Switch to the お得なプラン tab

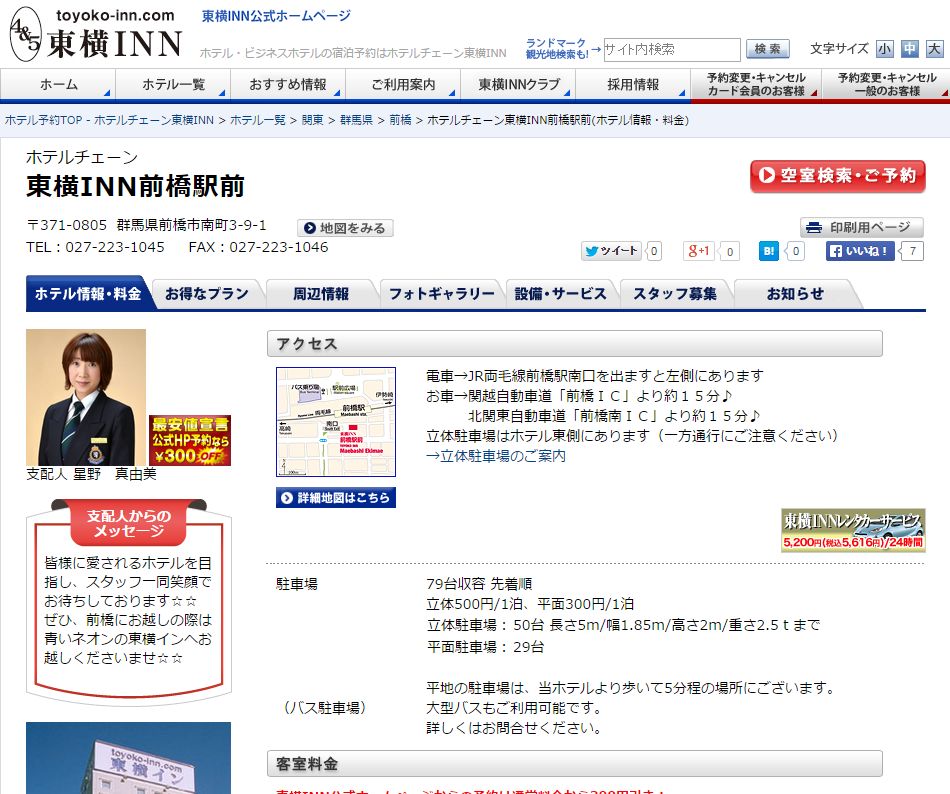pos(207,294)
